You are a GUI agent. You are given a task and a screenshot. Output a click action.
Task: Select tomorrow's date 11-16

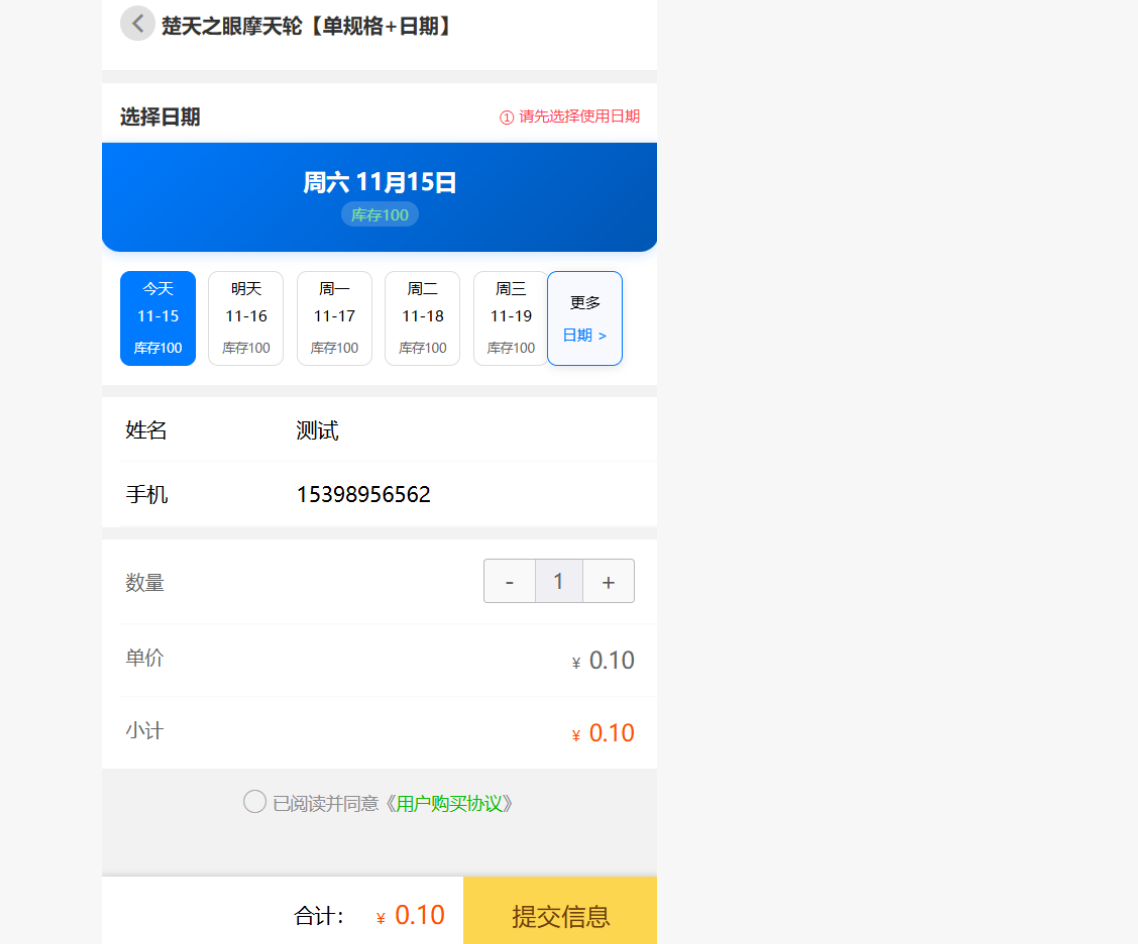coord(246,318)
